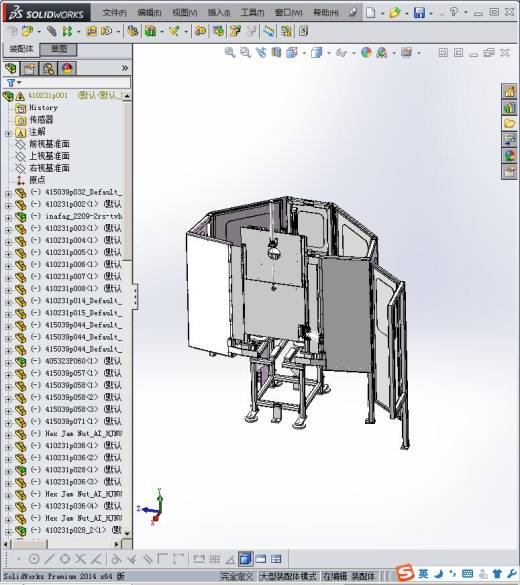Click the Hide/Show Items glasses icon
This screenshot has width=520, height=585.
click(341, 53)
